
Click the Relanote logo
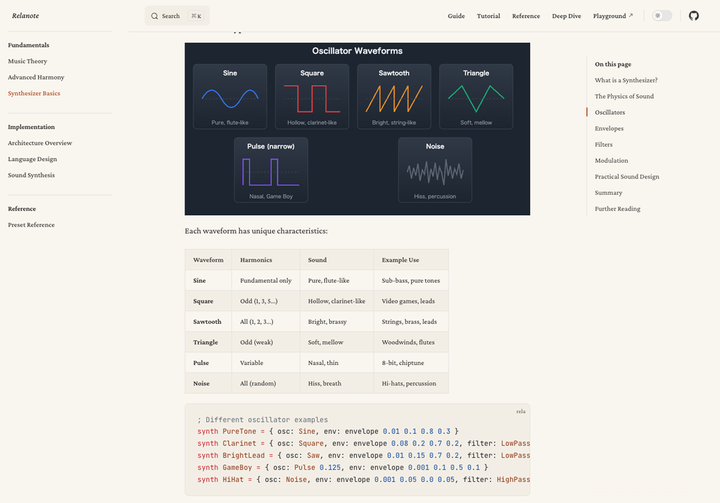(x=25, y=16)
